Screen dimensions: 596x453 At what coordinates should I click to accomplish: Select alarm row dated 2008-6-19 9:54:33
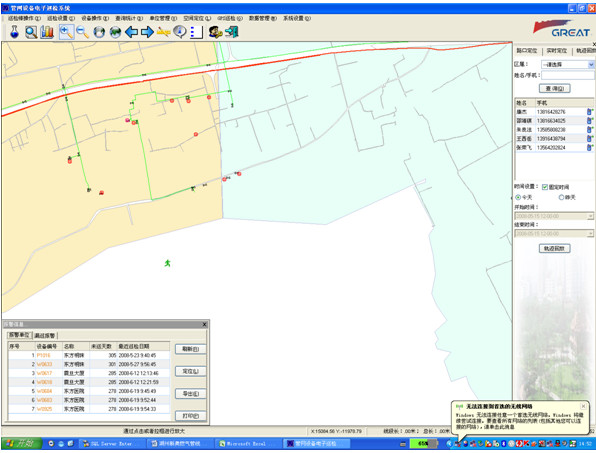(89, 409)
